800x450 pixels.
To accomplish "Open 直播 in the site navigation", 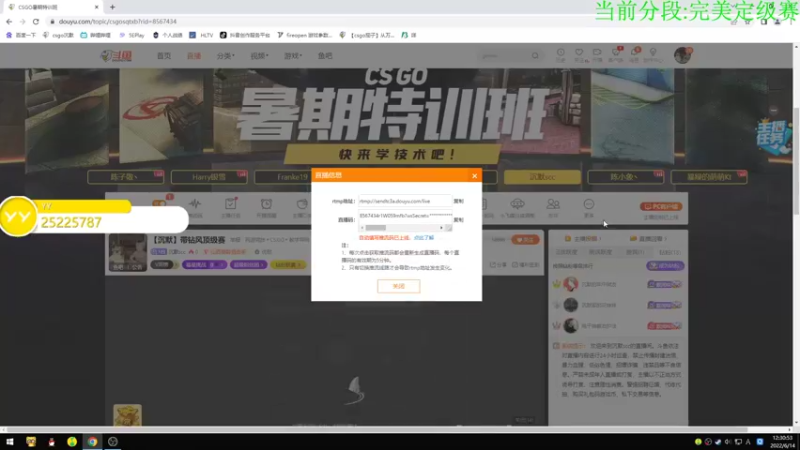I will click(x=194, y=56).
